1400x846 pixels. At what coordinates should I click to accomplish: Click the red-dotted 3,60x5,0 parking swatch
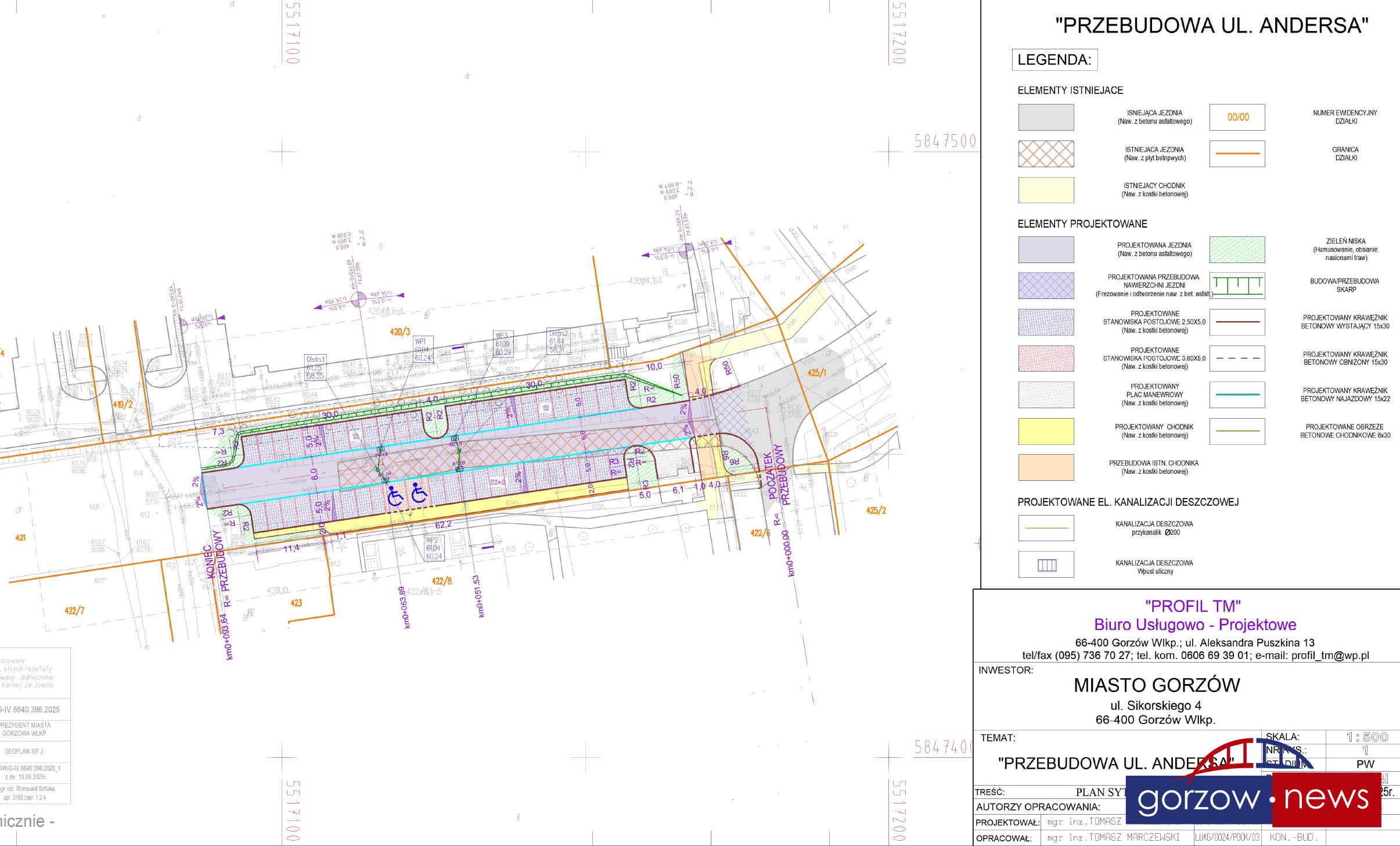click(x=1046, y=358)
